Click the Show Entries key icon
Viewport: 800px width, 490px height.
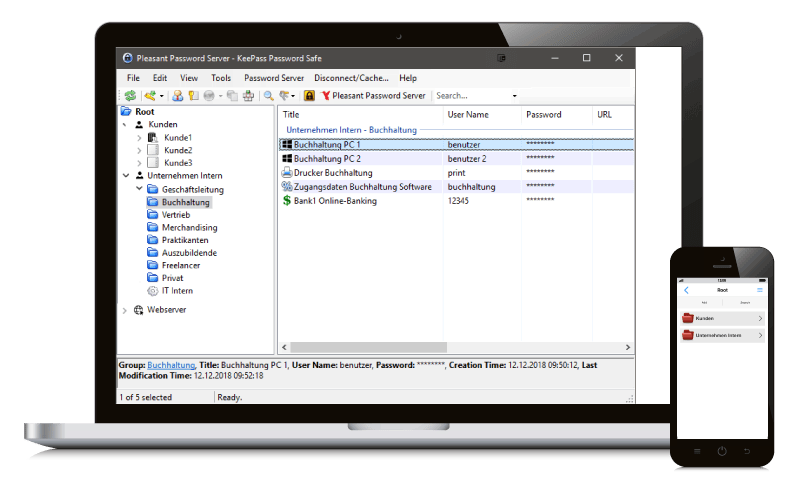[x=284, y=95]
